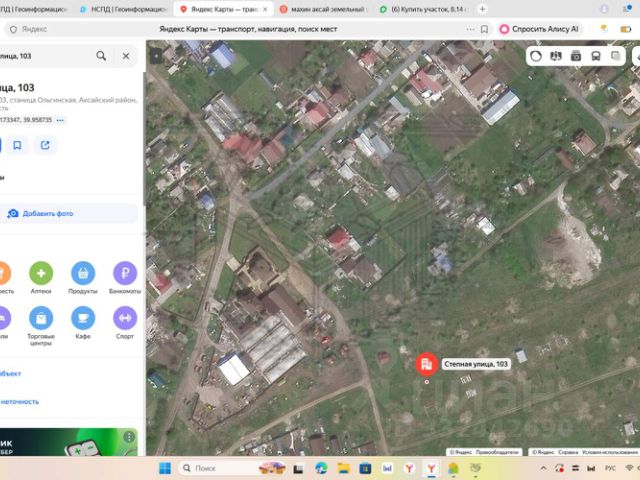Open street photos camera layer icon
The width and height of the screenshot is (640, 480).
pos(576,56)
